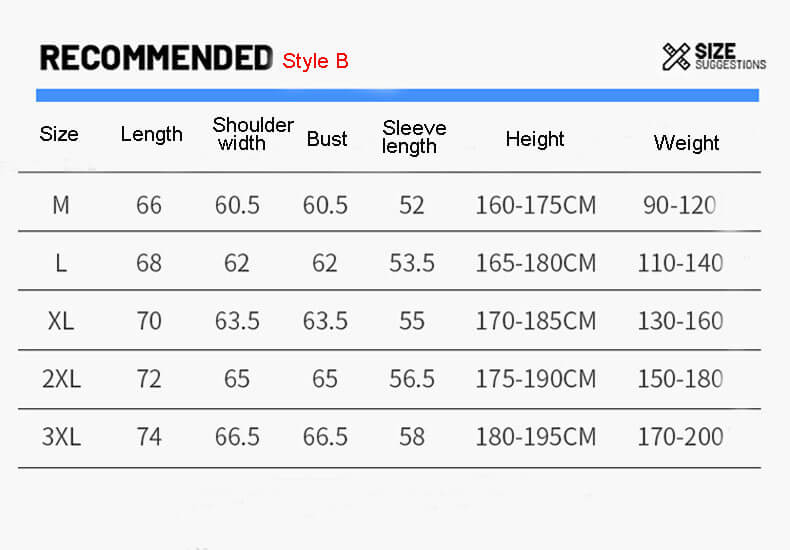Click the red Style B label
Viewport: 790px width, 550px height.
[315, 60]
